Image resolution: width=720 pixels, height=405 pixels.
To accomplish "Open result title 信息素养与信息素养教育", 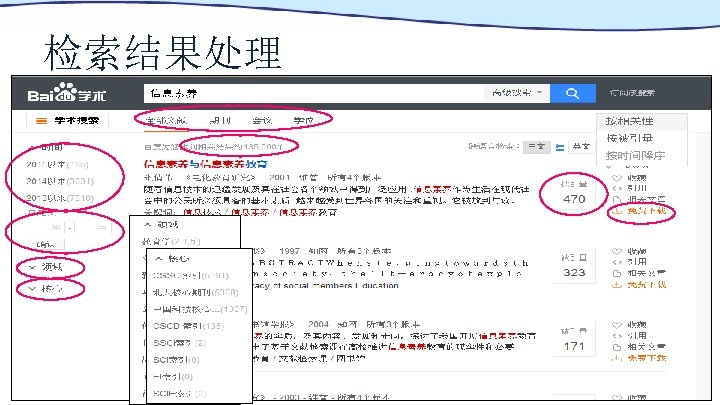I will [x=206, y=164].
